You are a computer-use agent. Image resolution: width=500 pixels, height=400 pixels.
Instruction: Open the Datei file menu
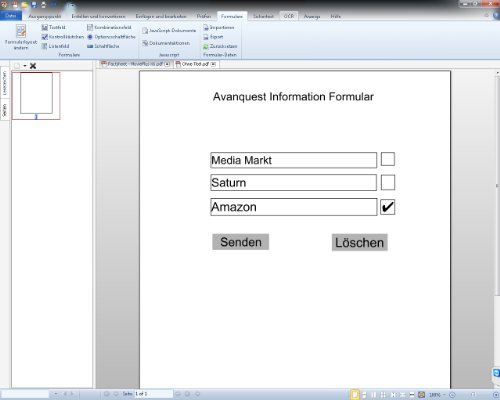tap(11, 16)
